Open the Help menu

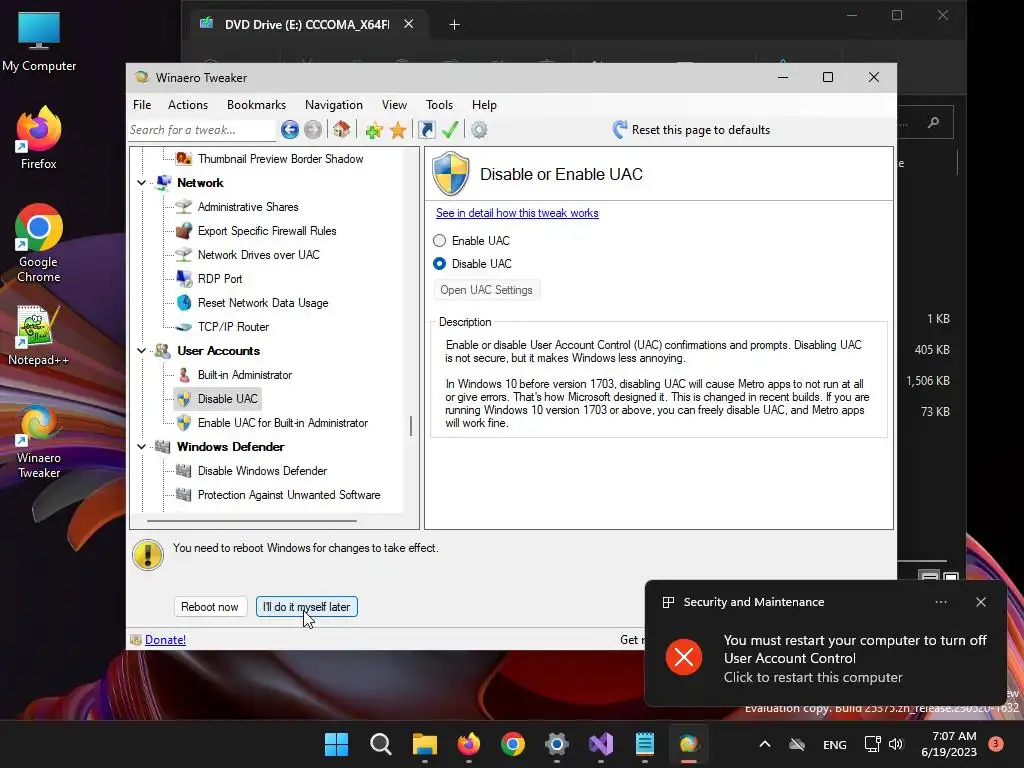pyautogui.click(x=485, y=104)
